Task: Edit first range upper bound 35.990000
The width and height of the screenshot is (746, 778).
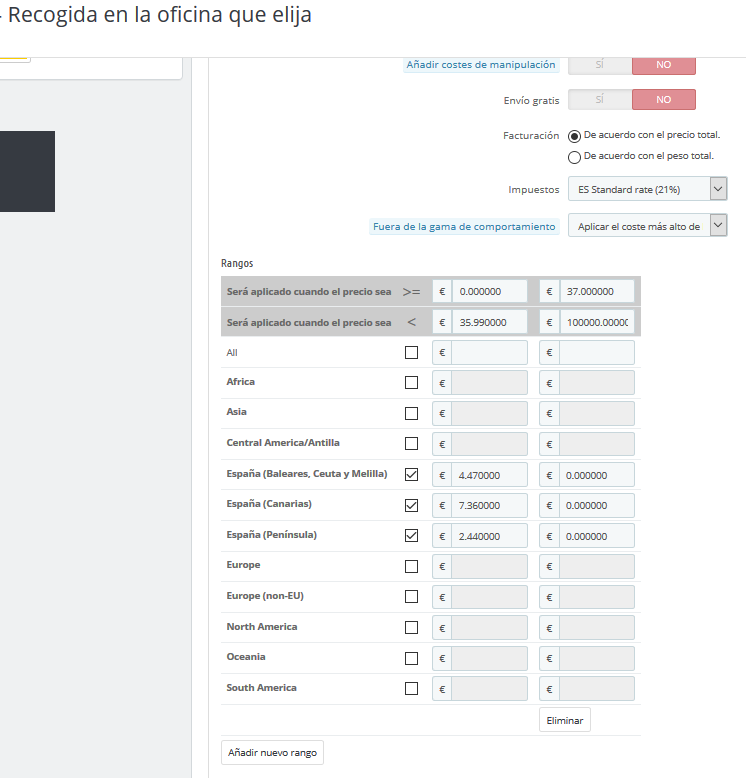Action: pos(489,323)
